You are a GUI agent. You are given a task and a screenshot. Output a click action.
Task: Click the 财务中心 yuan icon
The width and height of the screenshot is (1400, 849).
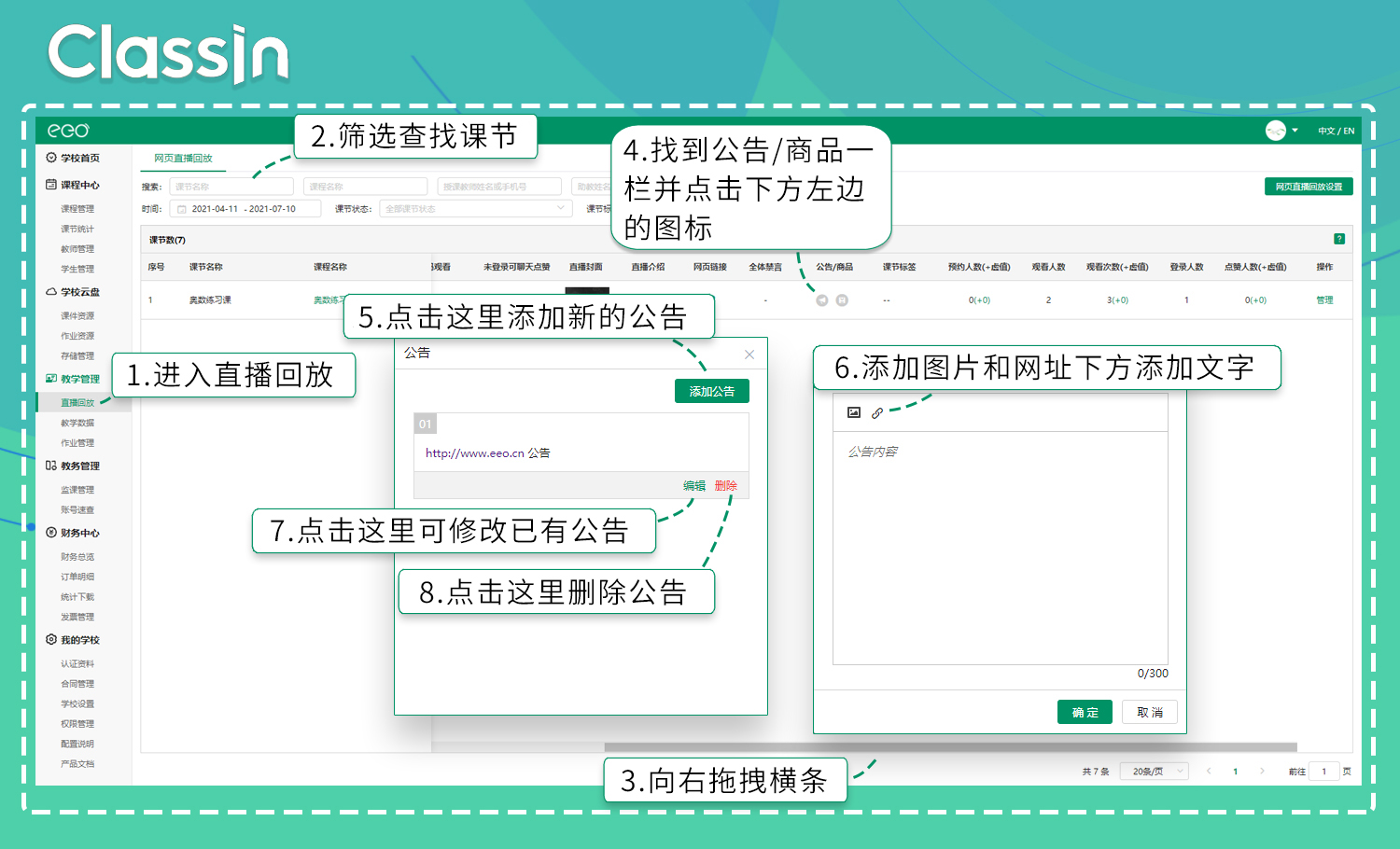click(x=51, y=533)
